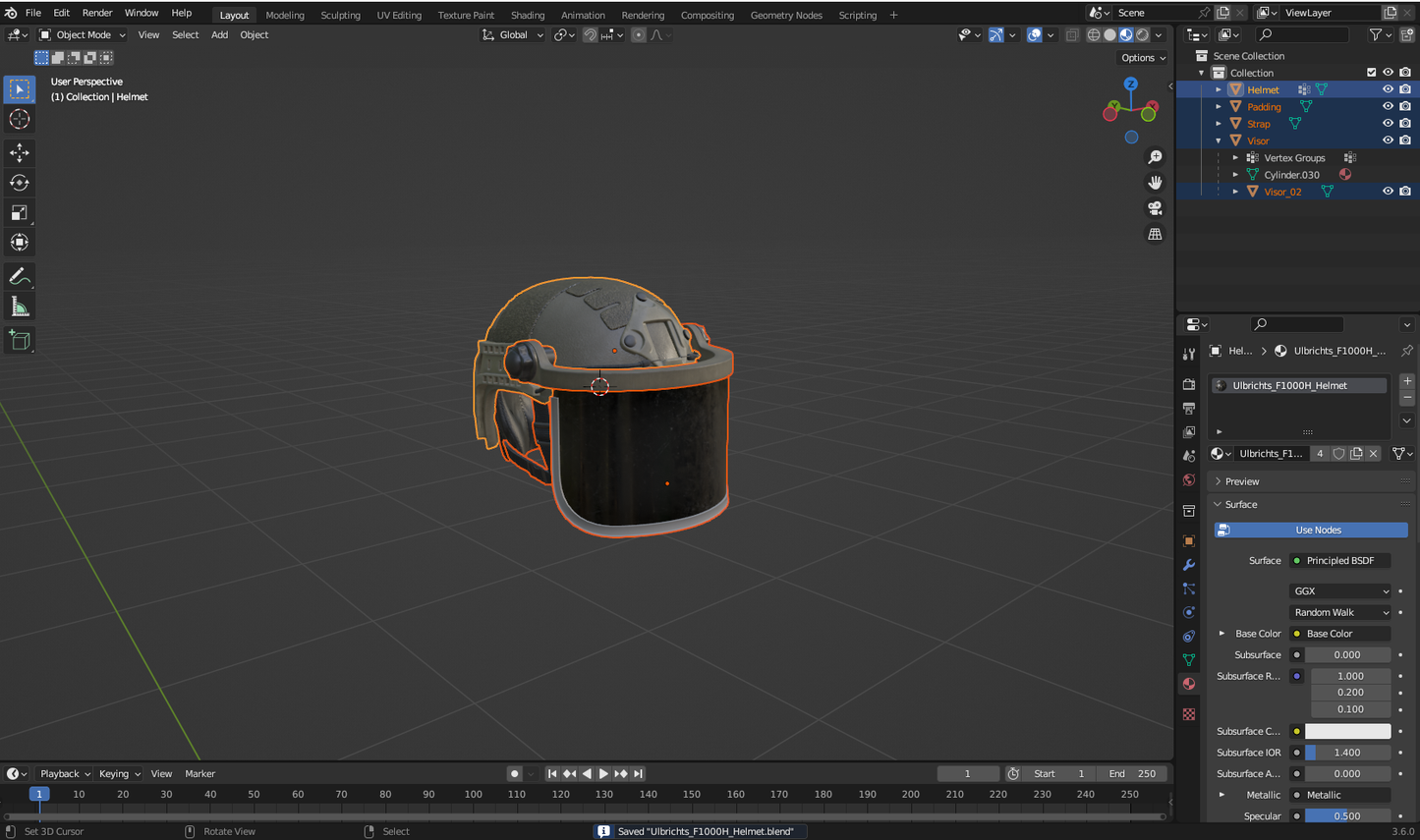
Task: Hide the Padding object in the viewport
Action: pos(1387,106)
